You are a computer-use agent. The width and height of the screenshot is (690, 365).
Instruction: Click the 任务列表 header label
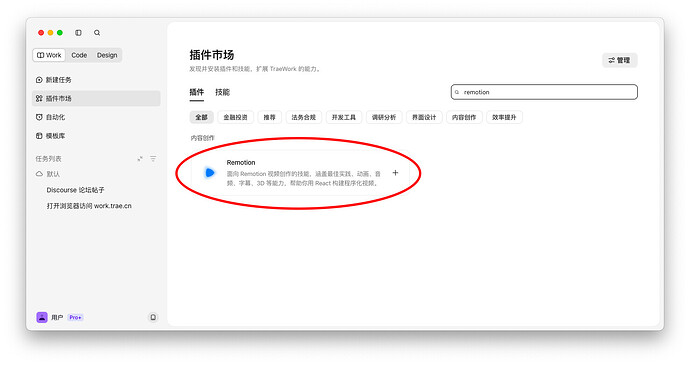pos(48,159)
